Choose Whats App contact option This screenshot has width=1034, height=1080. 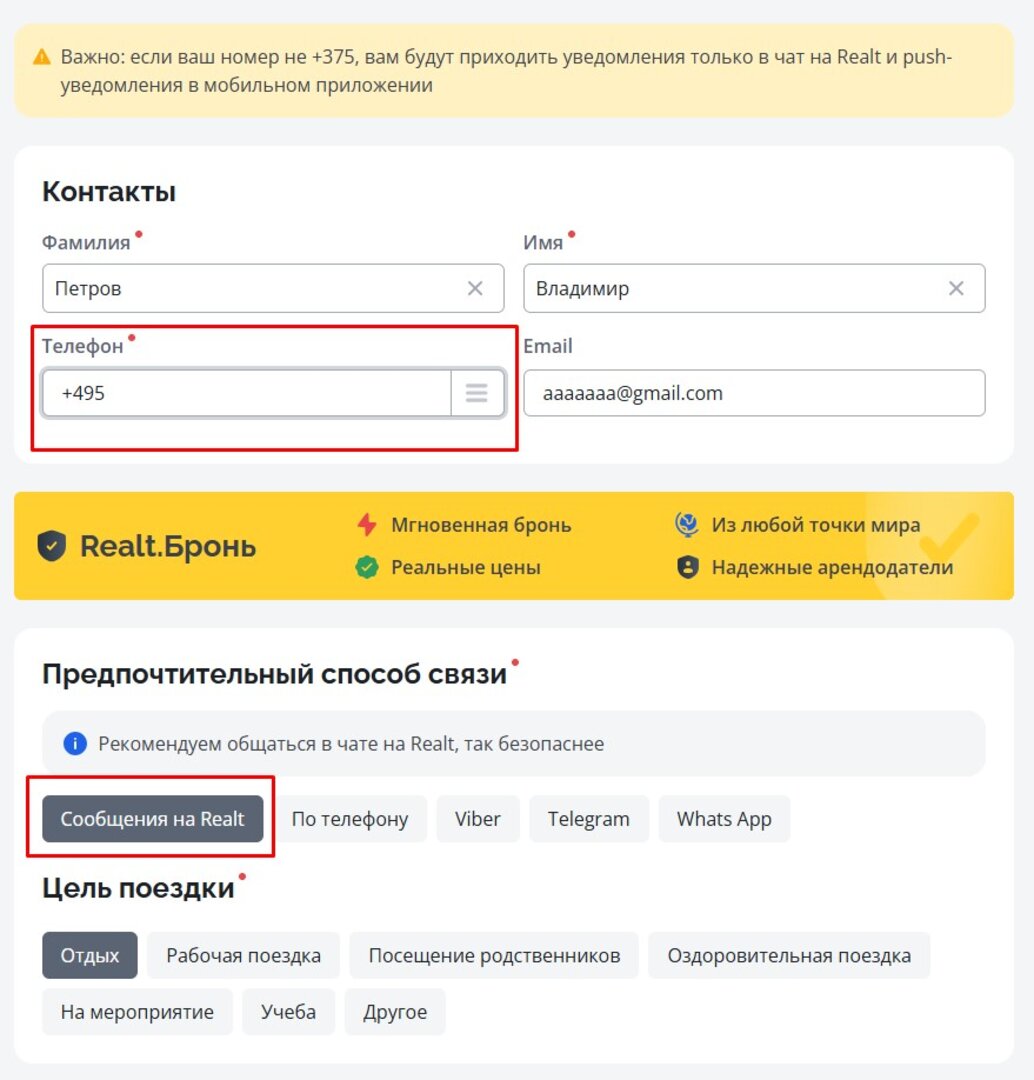tap(724, 819)
